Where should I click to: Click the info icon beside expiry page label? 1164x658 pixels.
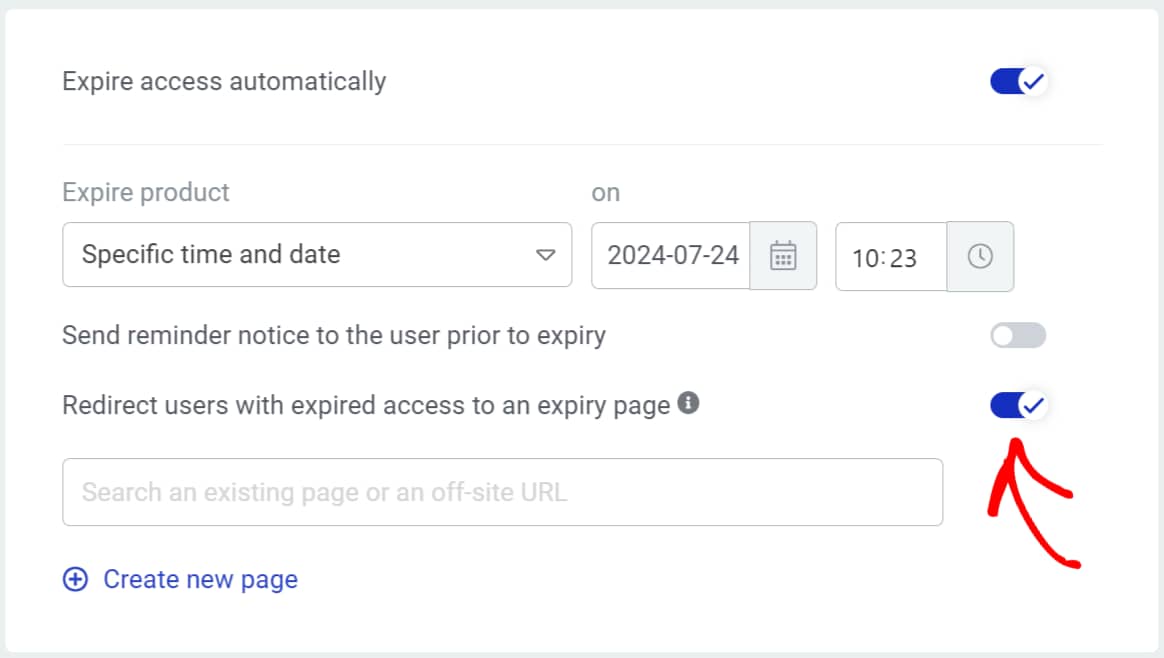click(x=688, y=403)
